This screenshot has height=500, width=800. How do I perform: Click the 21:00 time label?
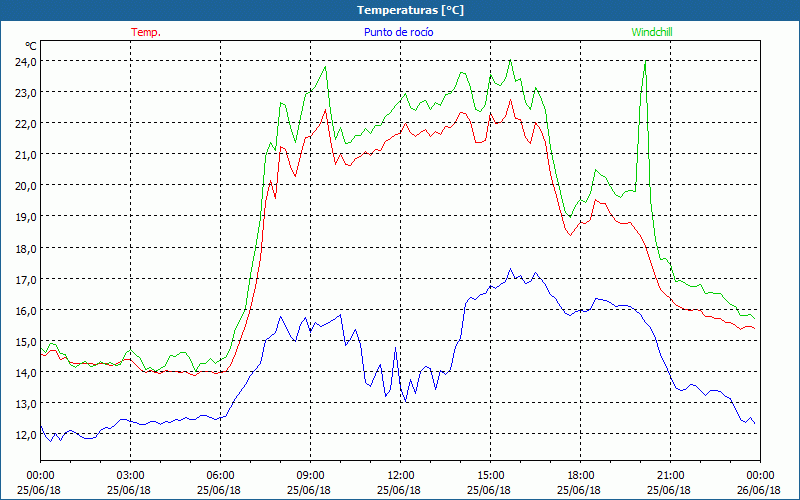pyautogui.click(x=670, y=476)
